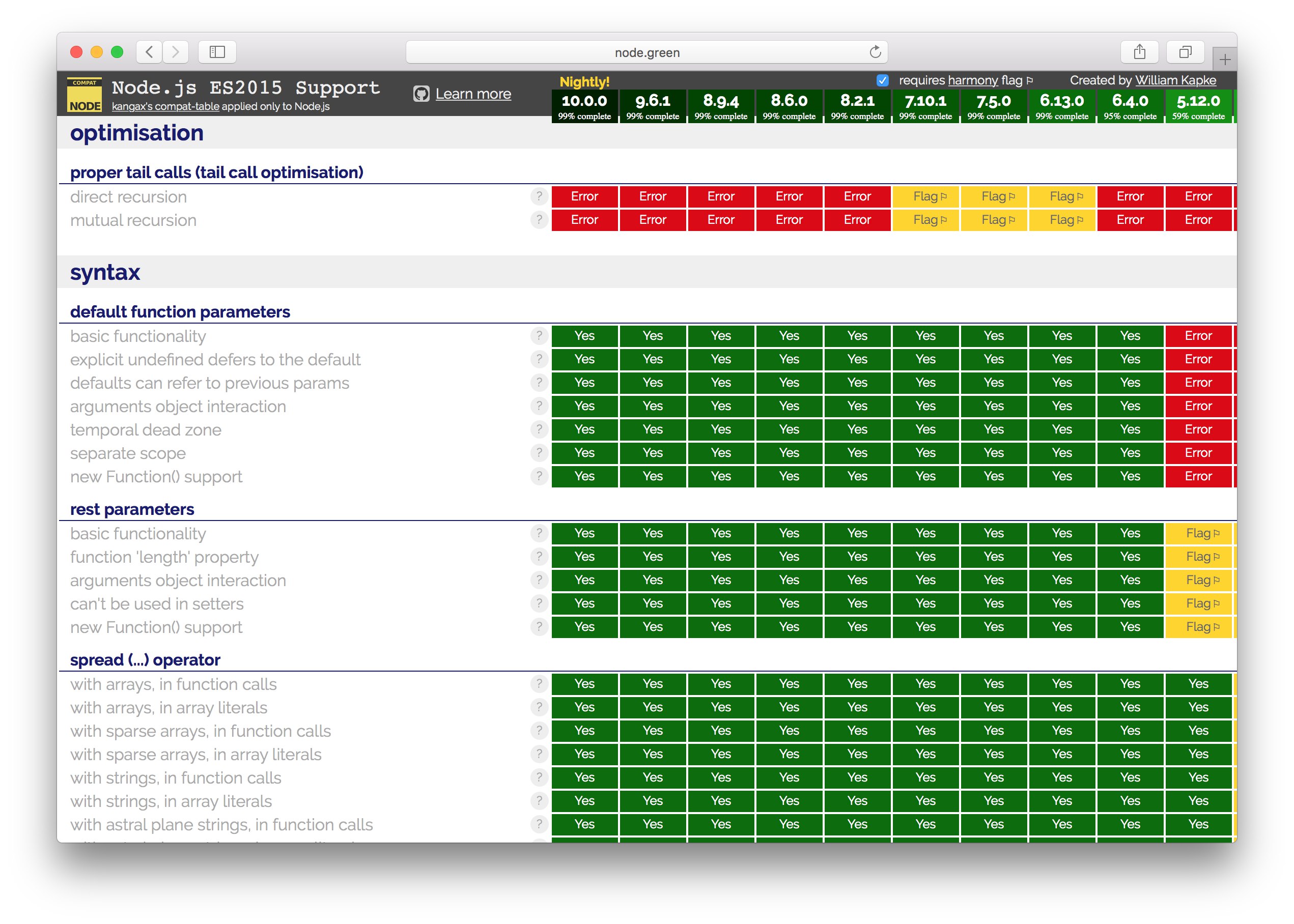Open help for sparse arrays in function calls
The height and width of the screenshot is (924, 1294).
pos(539,731)
